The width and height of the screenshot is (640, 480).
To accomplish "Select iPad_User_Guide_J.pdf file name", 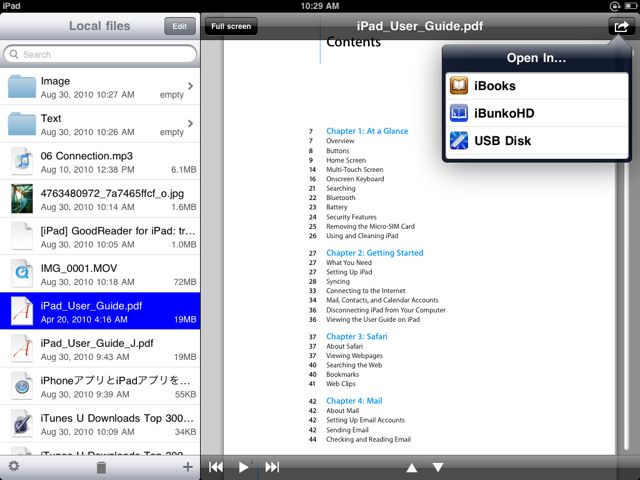I will coord(97,343).
